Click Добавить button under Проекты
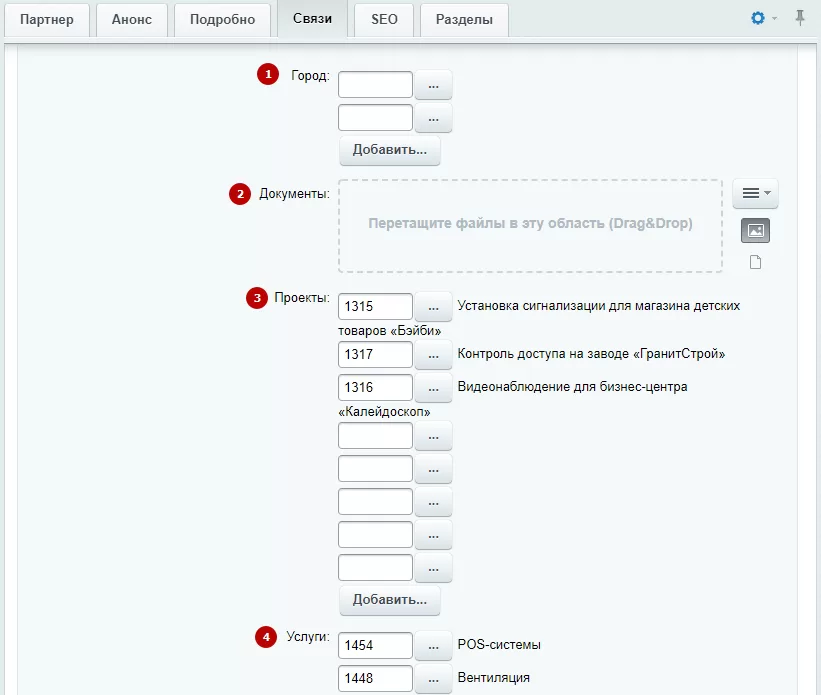The width and height of the screenshot is (821, 695). 390,600
